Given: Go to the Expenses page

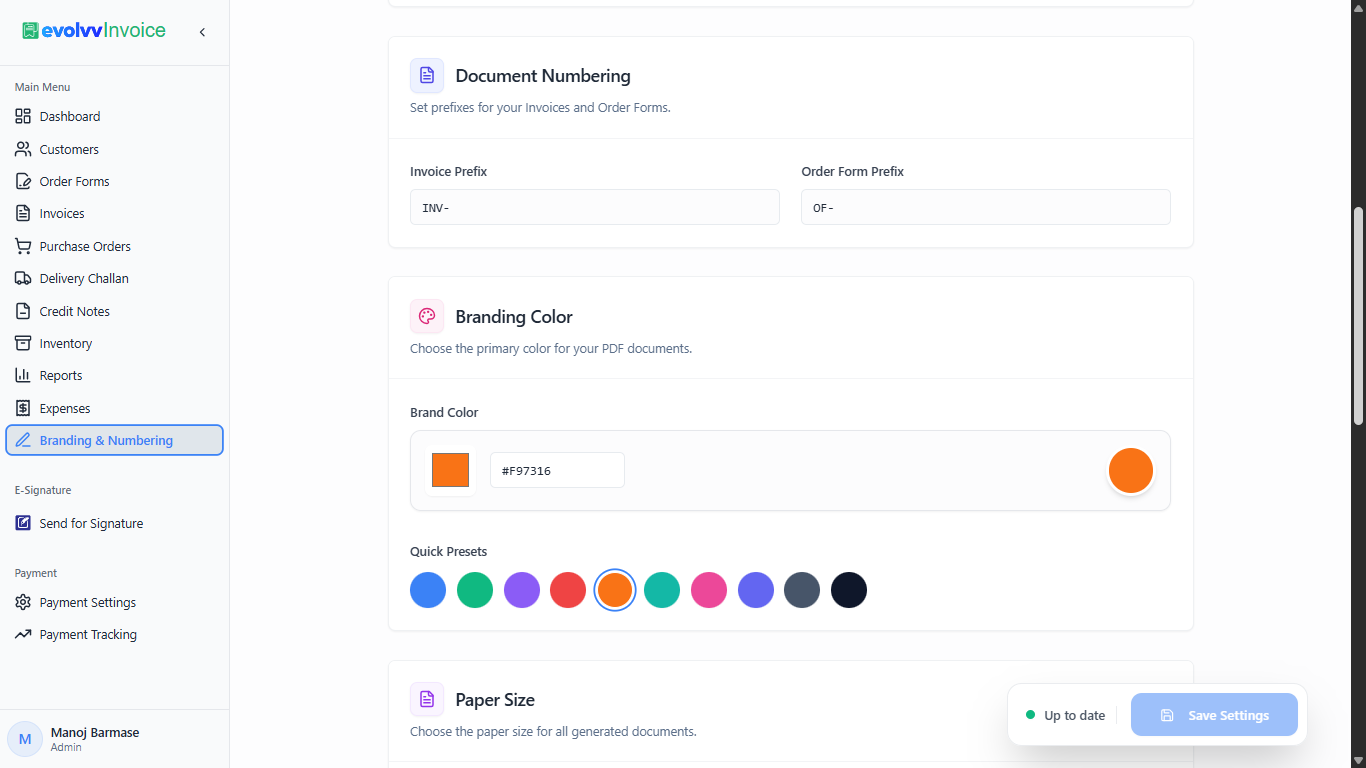Looking at the screenshot, I should [x=65, y=408].
